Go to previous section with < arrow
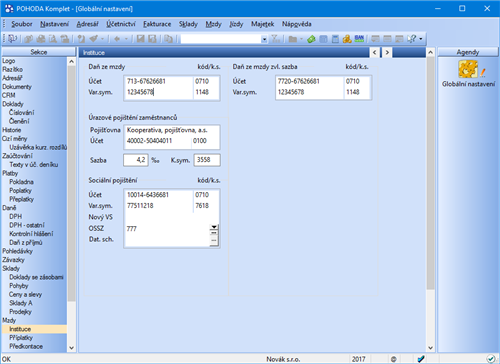 [375, 52]
